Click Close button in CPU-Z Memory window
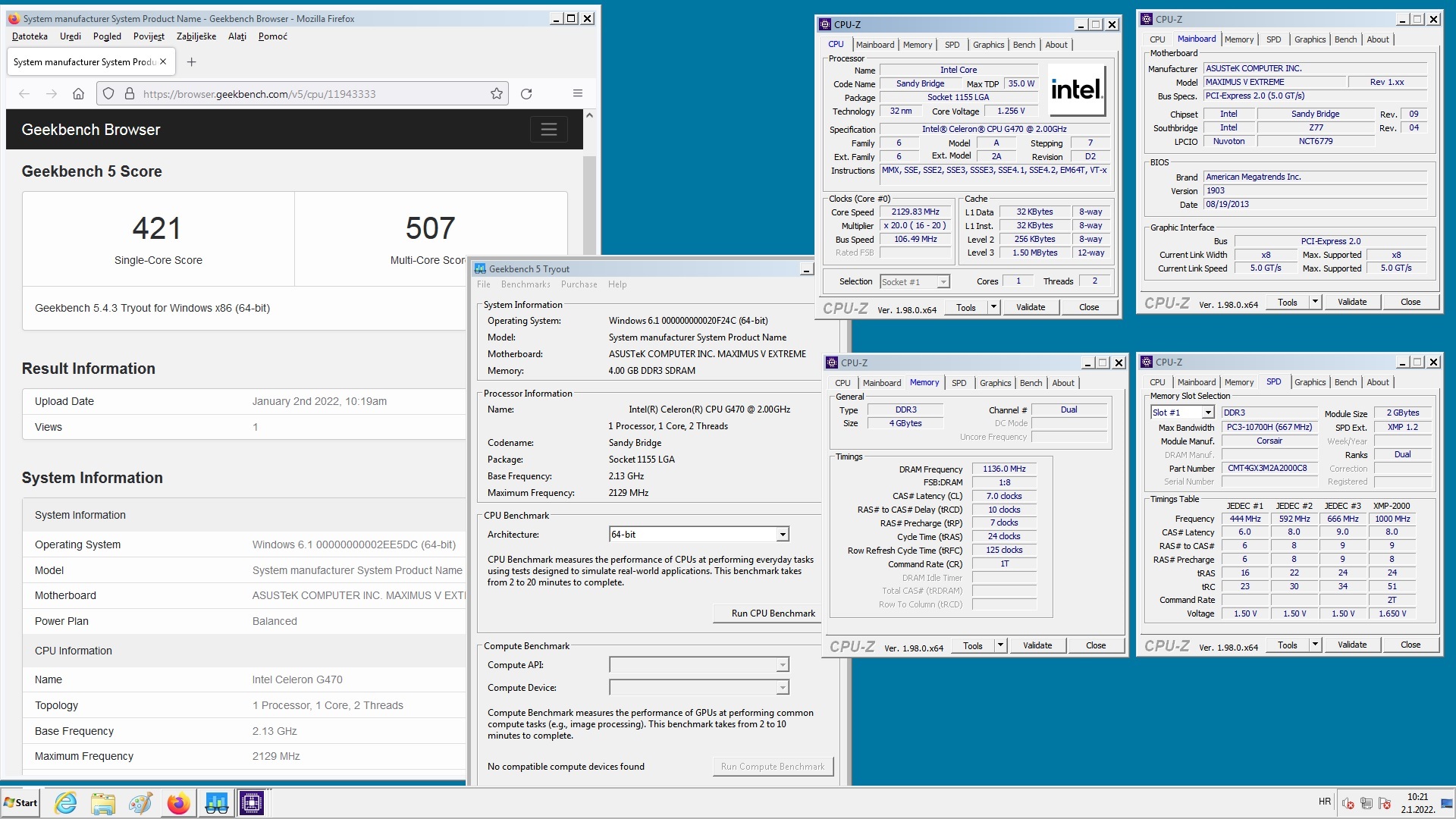 click(x=1096, y=645)
